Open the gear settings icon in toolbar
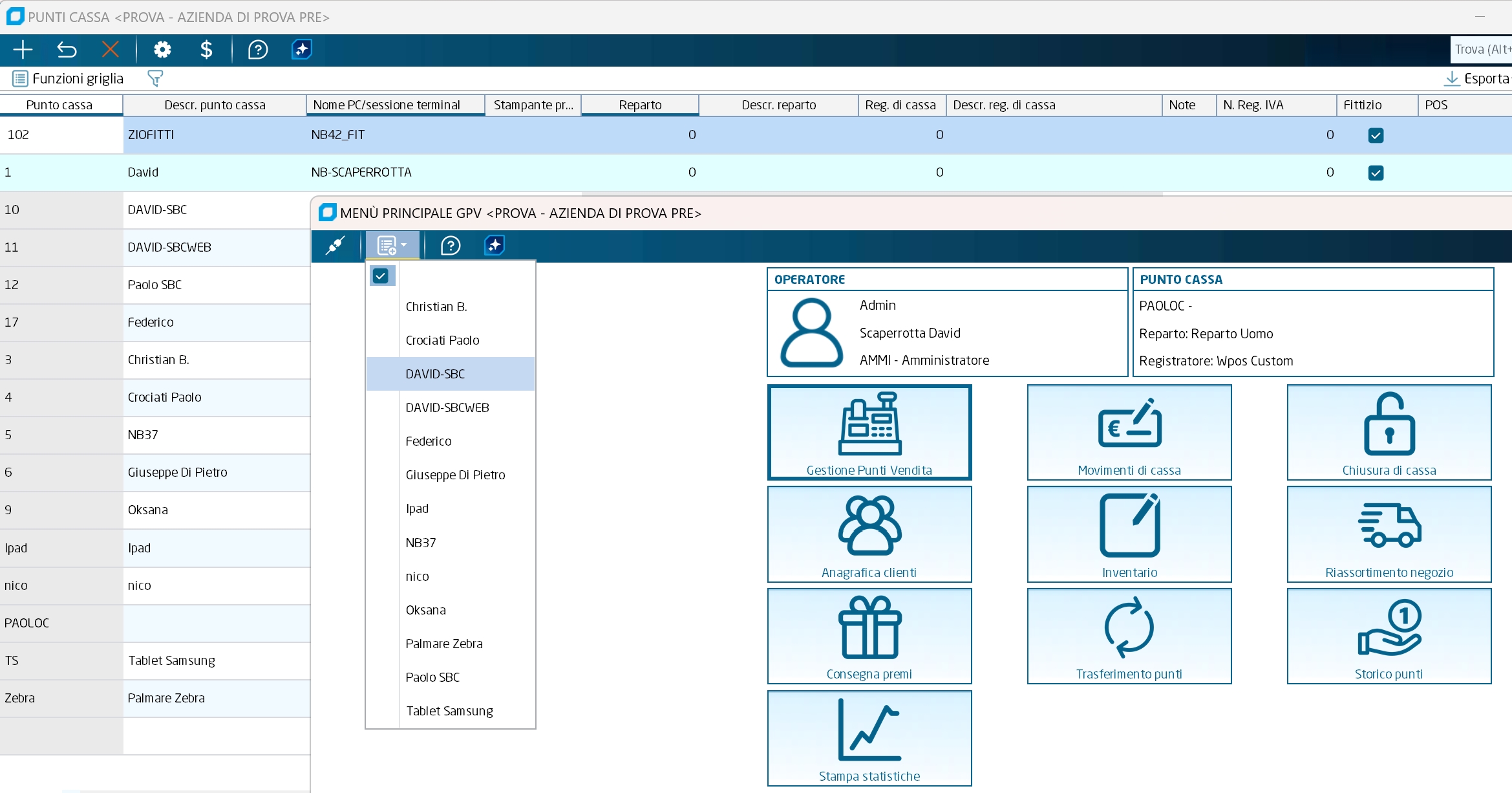 pos(162,50)
